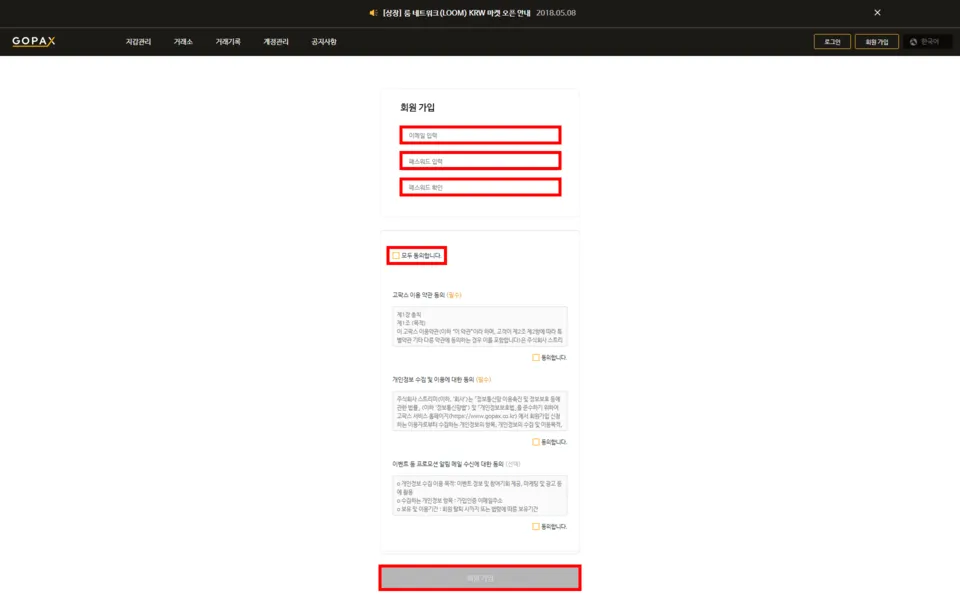Click the announcement speaker icon

(x=373, y=13)
